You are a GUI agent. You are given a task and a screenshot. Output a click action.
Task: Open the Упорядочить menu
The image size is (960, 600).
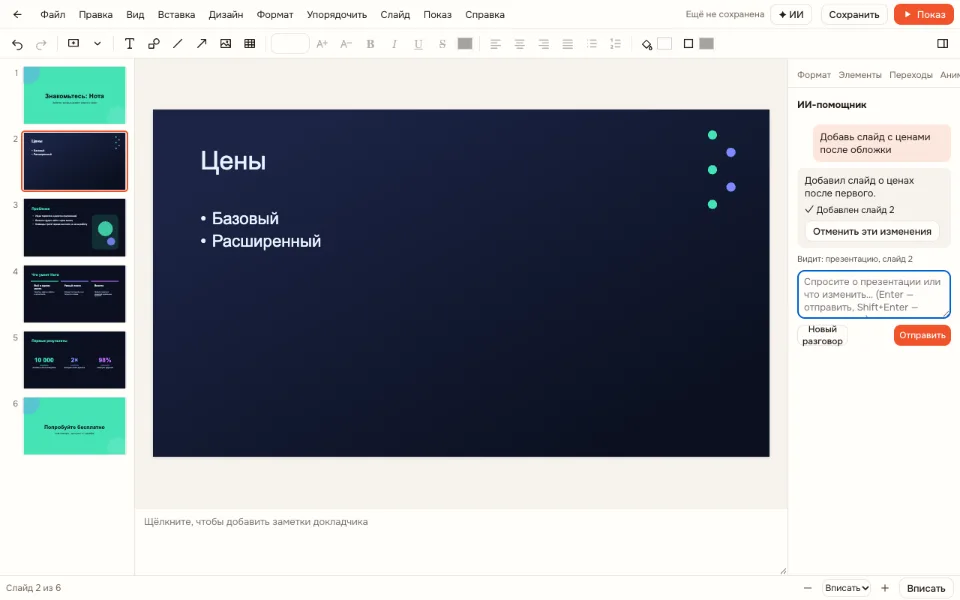point(337,15)
